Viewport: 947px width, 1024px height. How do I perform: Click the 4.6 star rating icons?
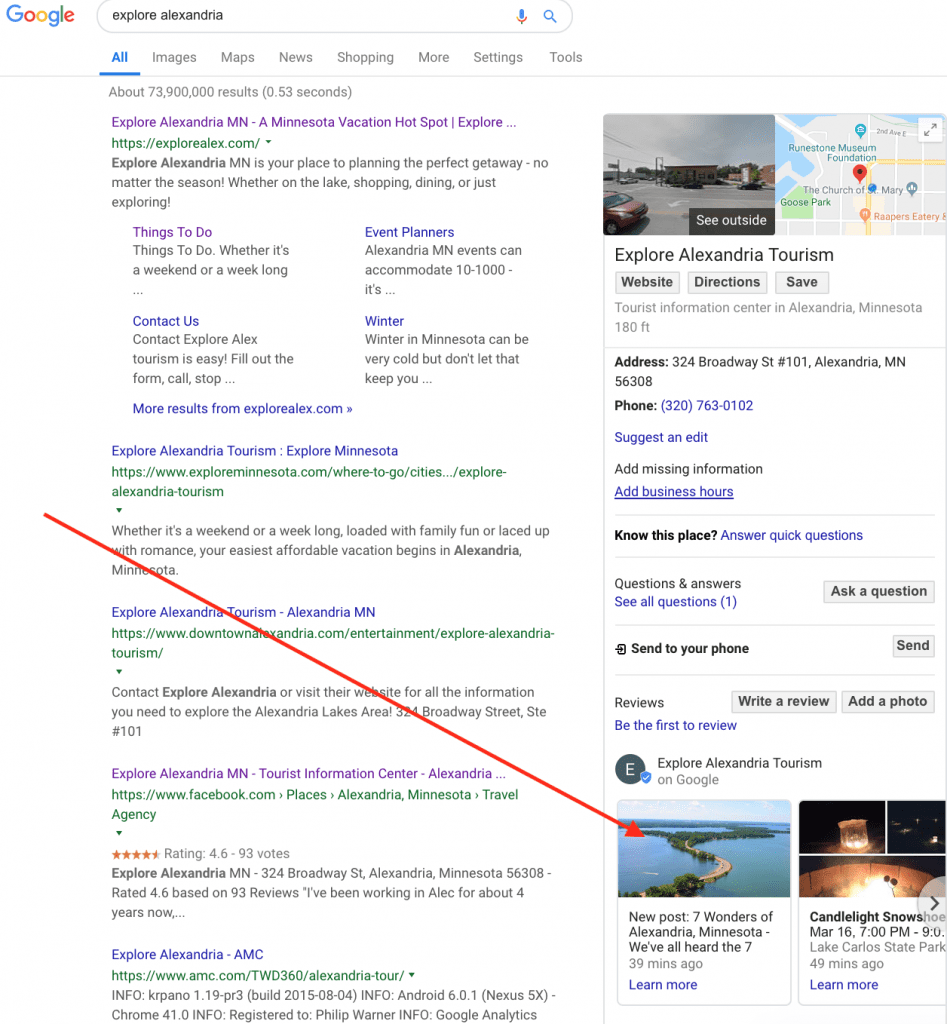click(x=135, y=854)
